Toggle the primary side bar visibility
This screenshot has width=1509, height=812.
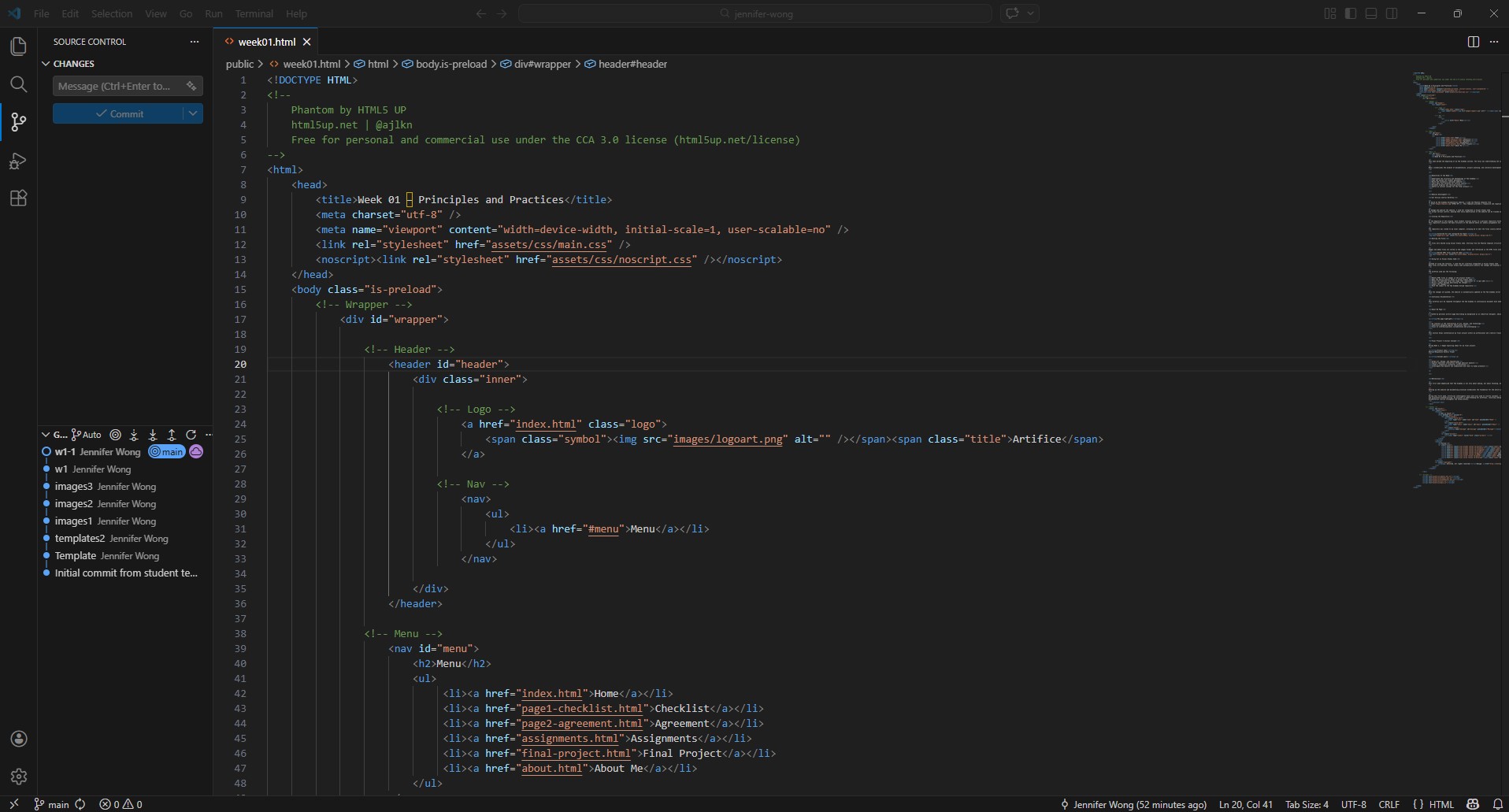(1351, 13)
